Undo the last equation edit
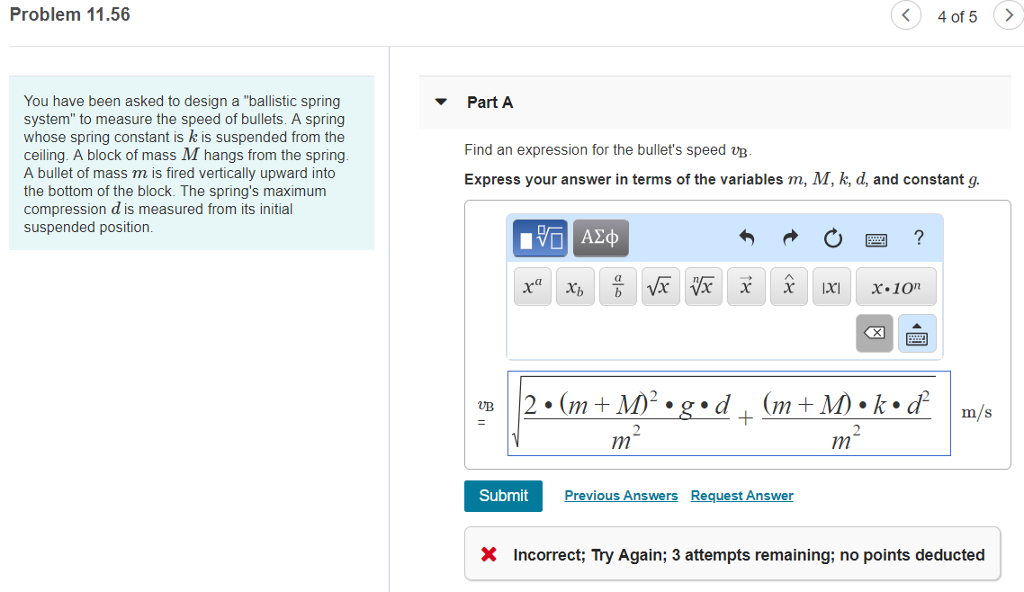This screenshot has height=592, width=1024. click(x=746, y=237)
